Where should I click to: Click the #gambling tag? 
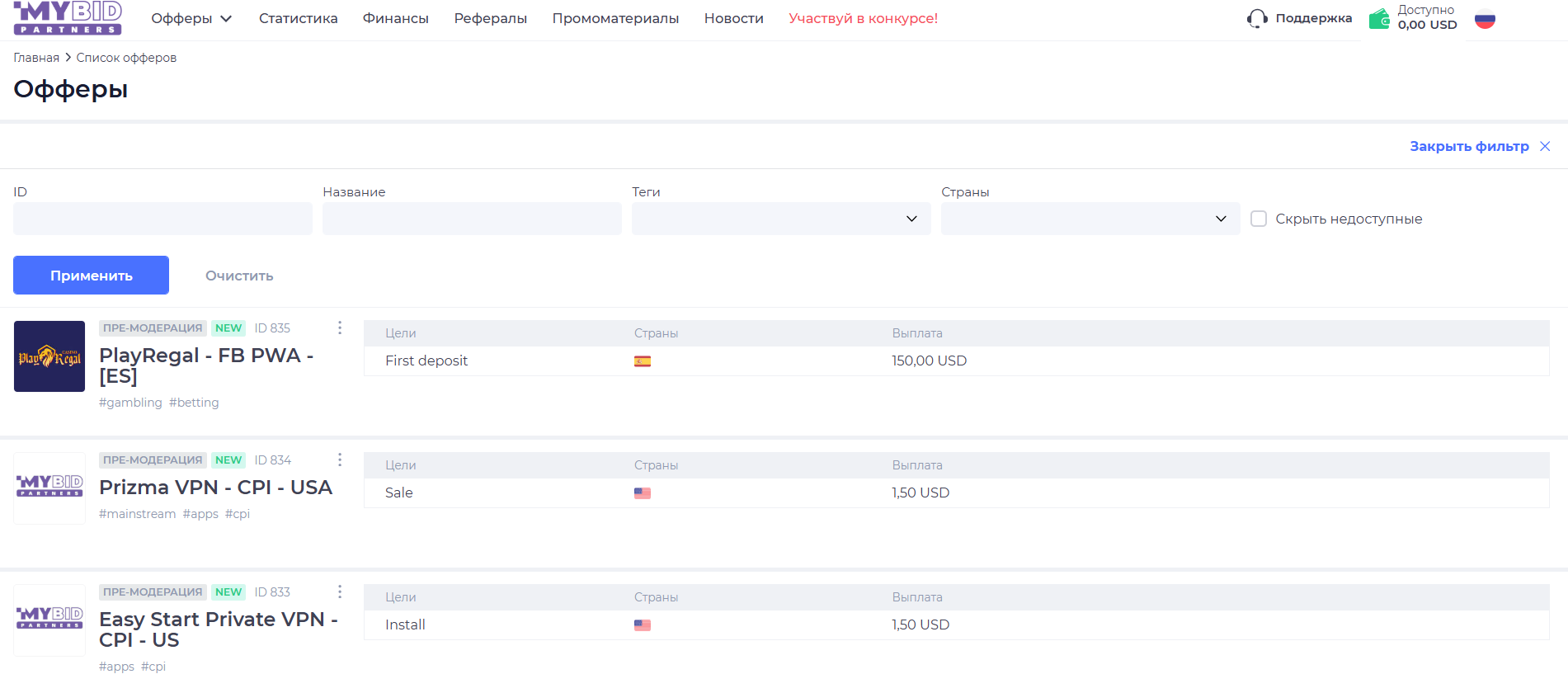click(x=130, y=403)
